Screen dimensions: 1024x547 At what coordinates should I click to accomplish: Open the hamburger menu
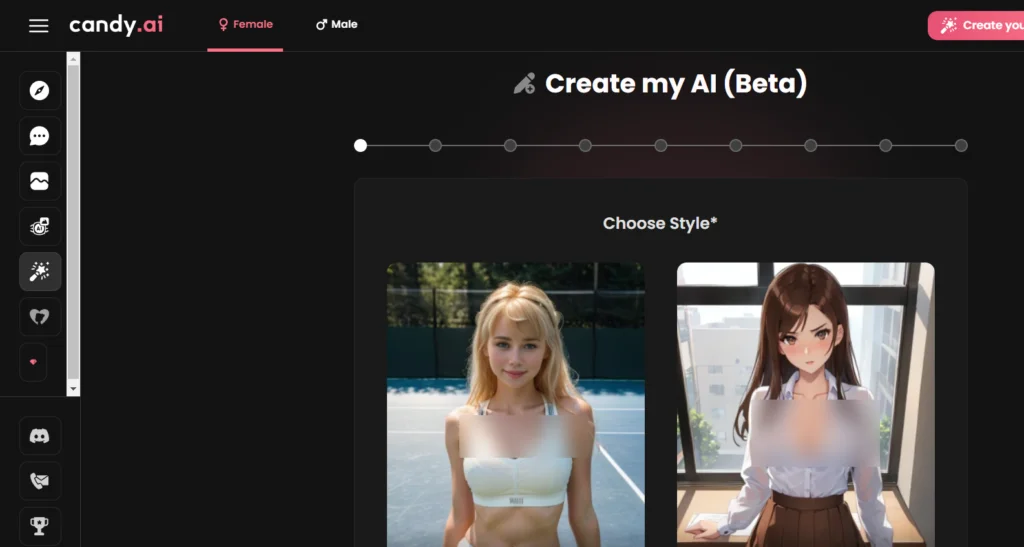pos(39,25)
